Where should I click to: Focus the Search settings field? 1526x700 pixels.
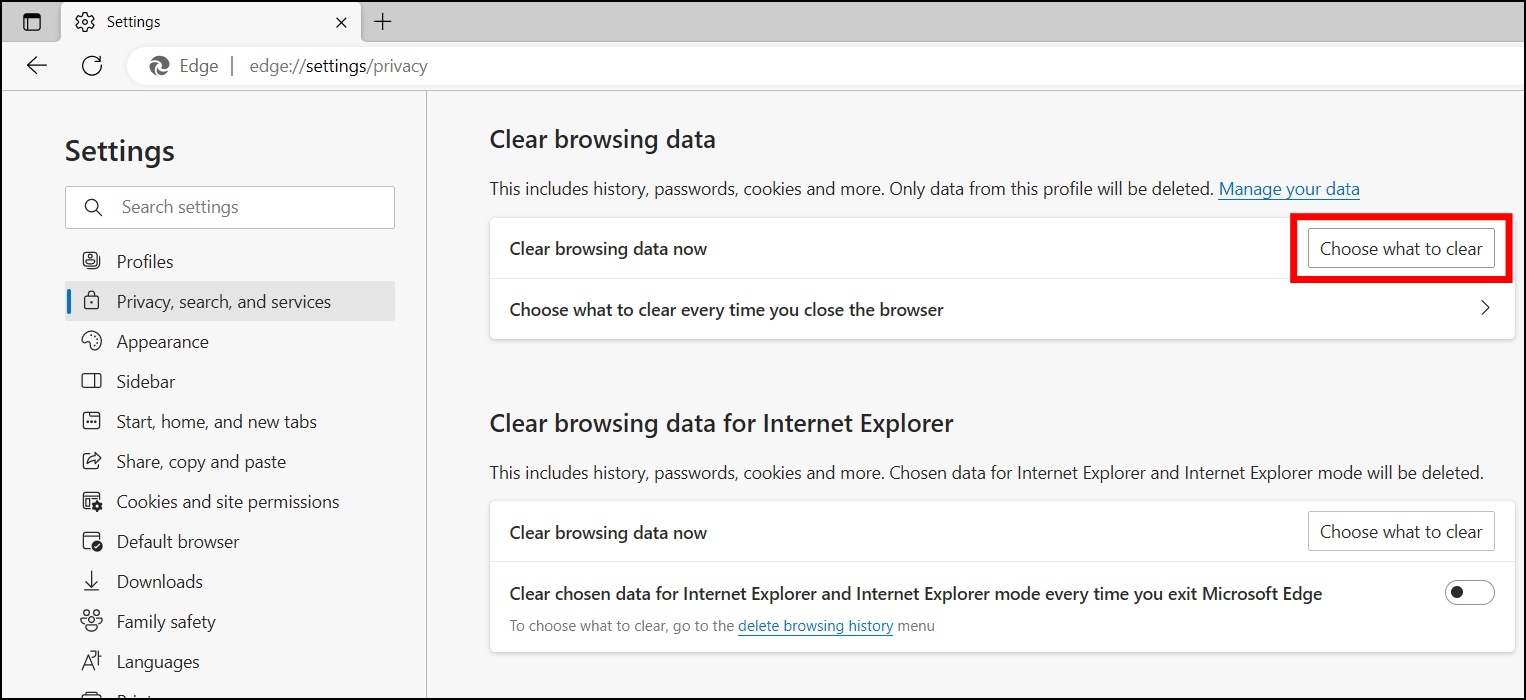(x=230, y=207)
